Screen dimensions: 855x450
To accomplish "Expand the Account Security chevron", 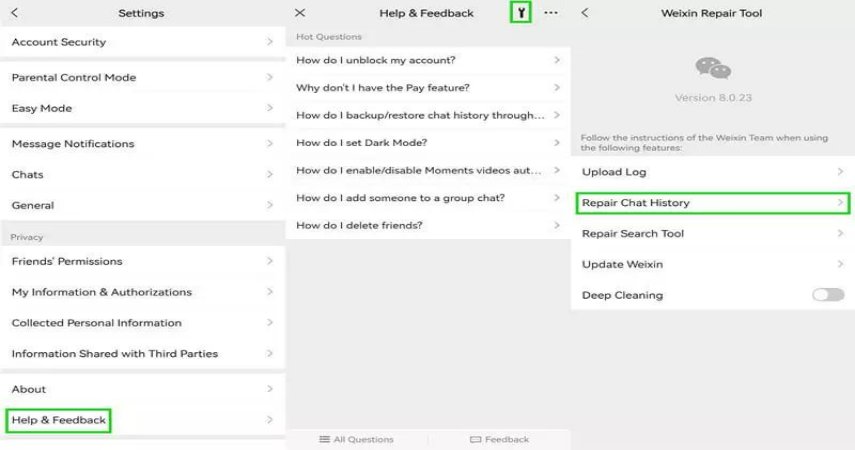I will (270, 42).
